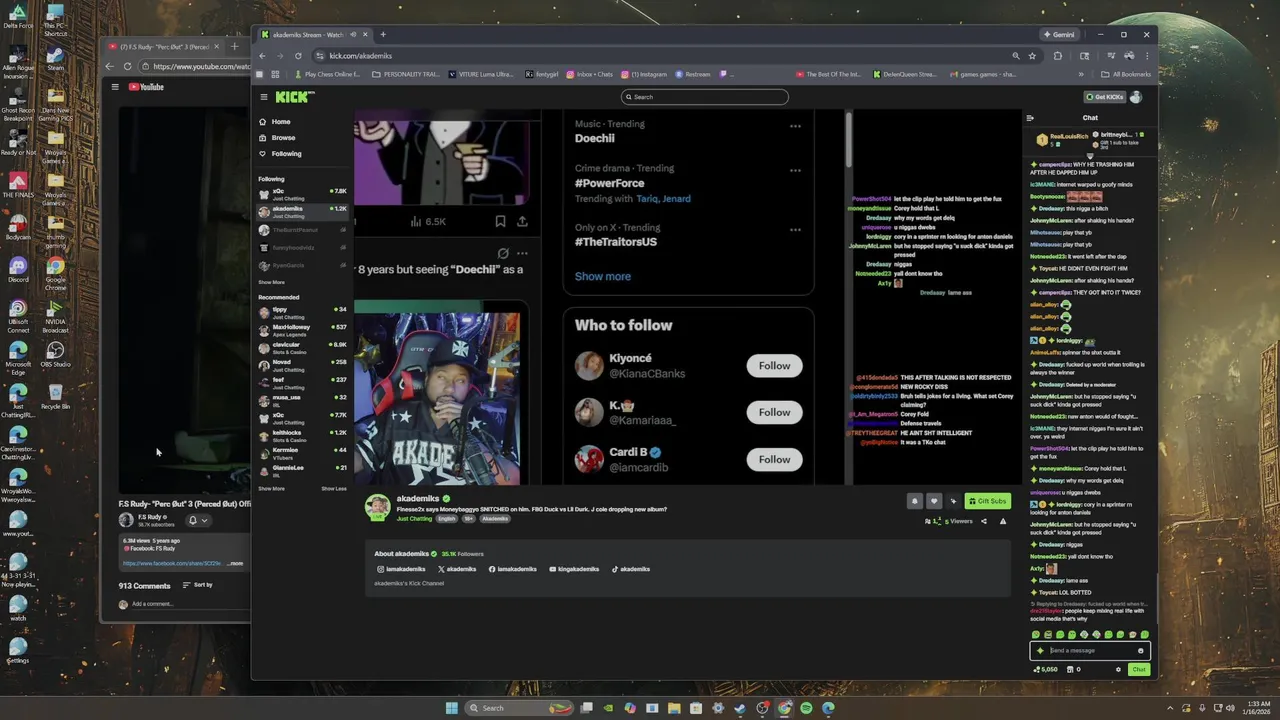Open the Restream bookmark
Image resolution: width=1280 pixels, height=720 pixels.
pos(692,74)
